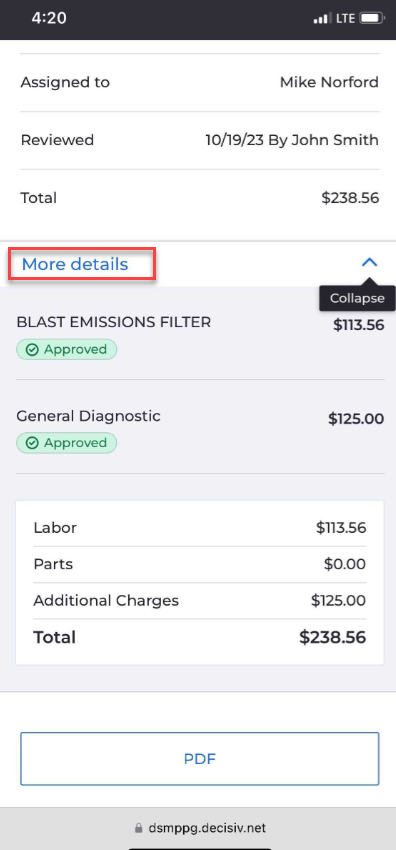396x850 pixels.
Task: Open the PDF button
Action: click(199, 758)
